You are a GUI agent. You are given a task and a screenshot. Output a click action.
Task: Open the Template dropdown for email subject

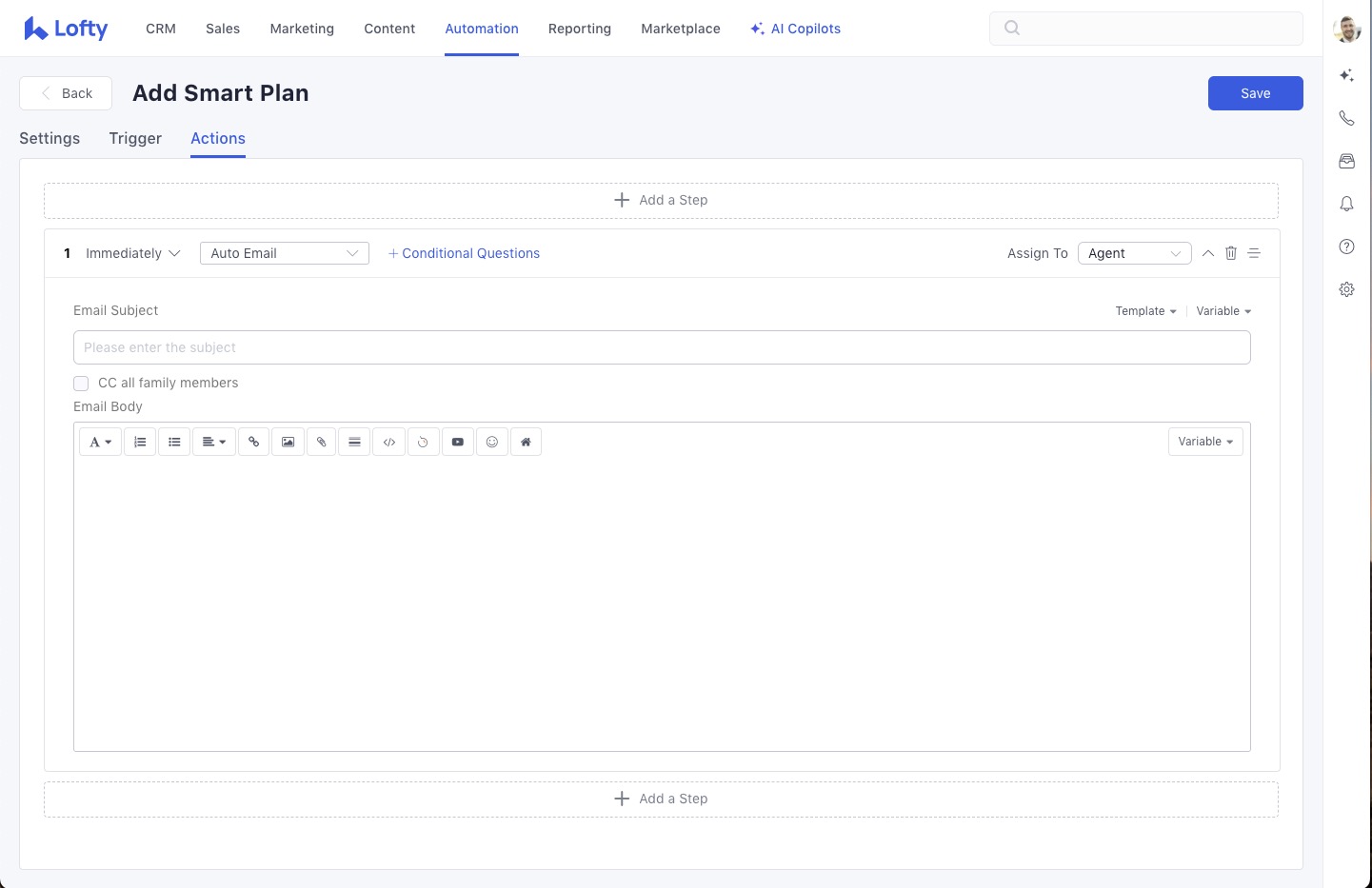coord(1145,311)
